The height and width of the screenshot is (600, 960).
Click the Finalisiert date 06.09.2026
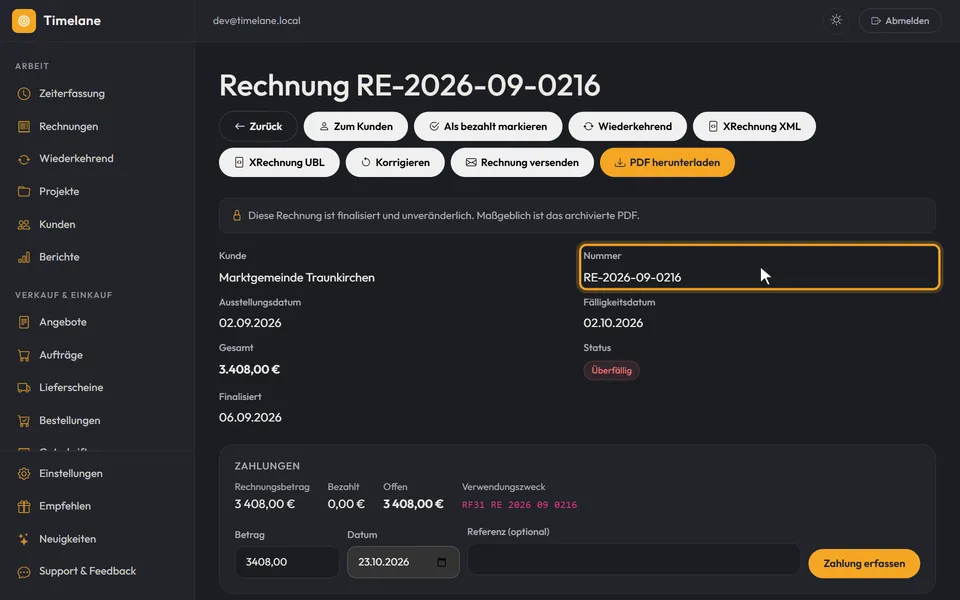[x=250, y=418]
